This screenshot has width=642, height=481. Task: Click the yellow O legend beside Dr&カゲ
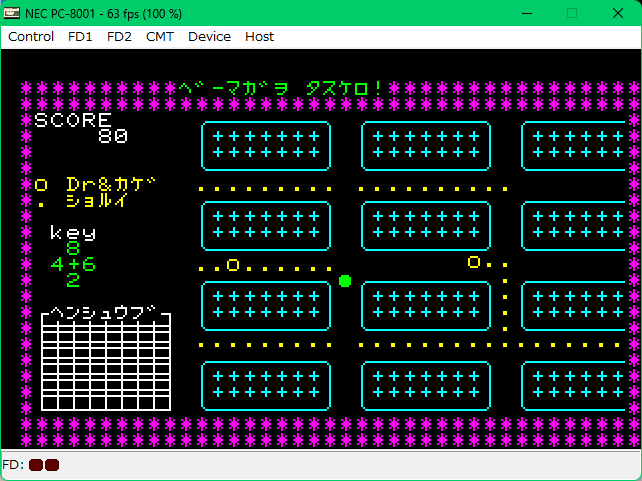pyautogui.click(x=41, y=185)
